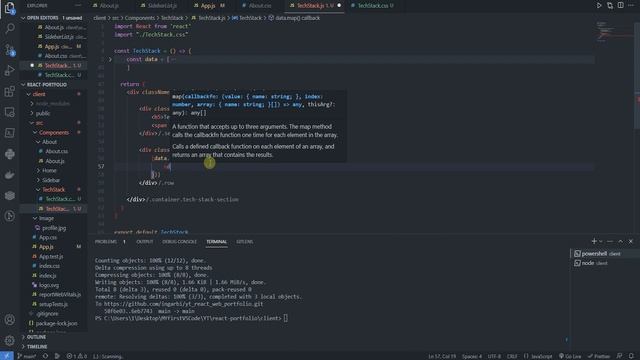The height and width of the screenshot is (360, 640).
Task: Click the Ln 57 cursor position indicator
Action: 442,356
